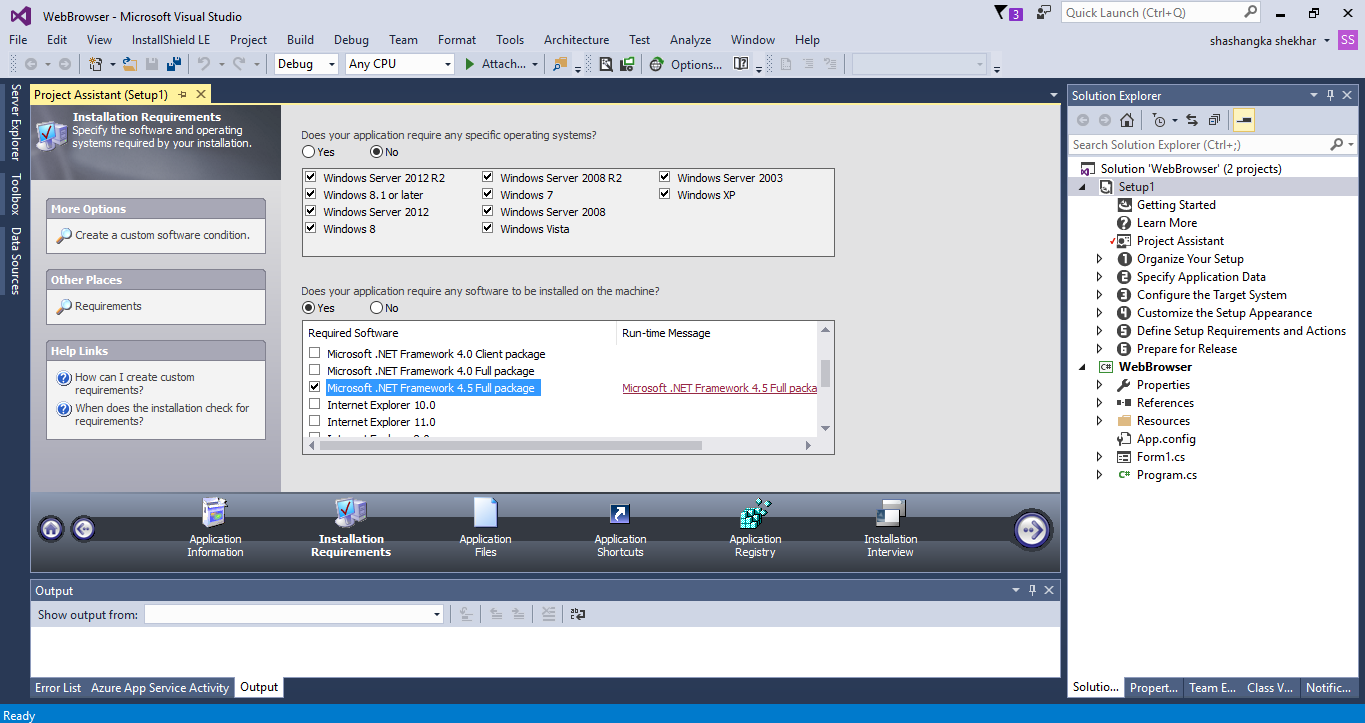Viewport: 1365px width, 723px height.
Task: Click the Options toolbar button
Action: pyautogui.click(x=696, y=64)
